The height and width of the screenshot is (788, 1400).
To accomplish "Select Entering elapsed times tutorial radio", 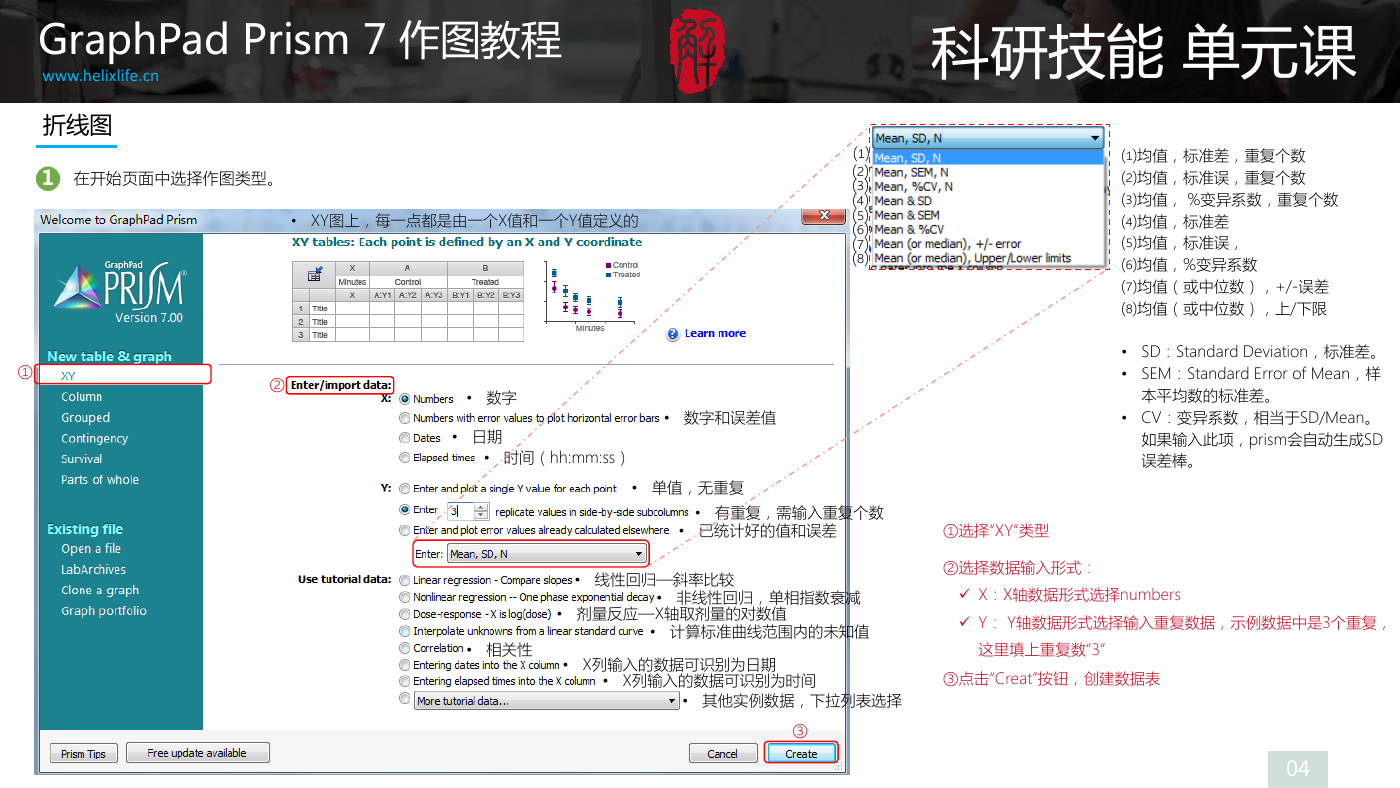I will coord(404,681).
